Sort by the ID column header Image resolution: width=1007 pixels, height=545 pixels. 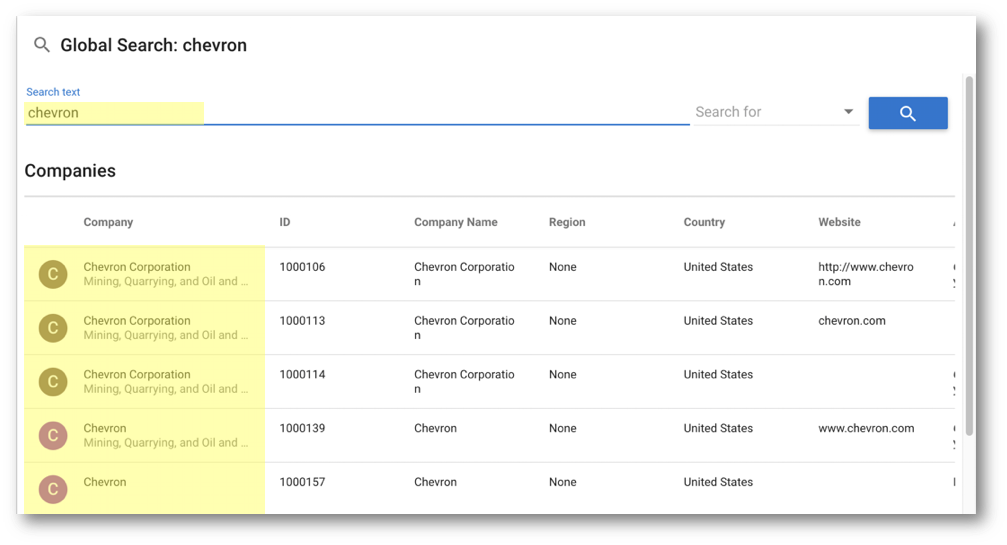point(285,222)
